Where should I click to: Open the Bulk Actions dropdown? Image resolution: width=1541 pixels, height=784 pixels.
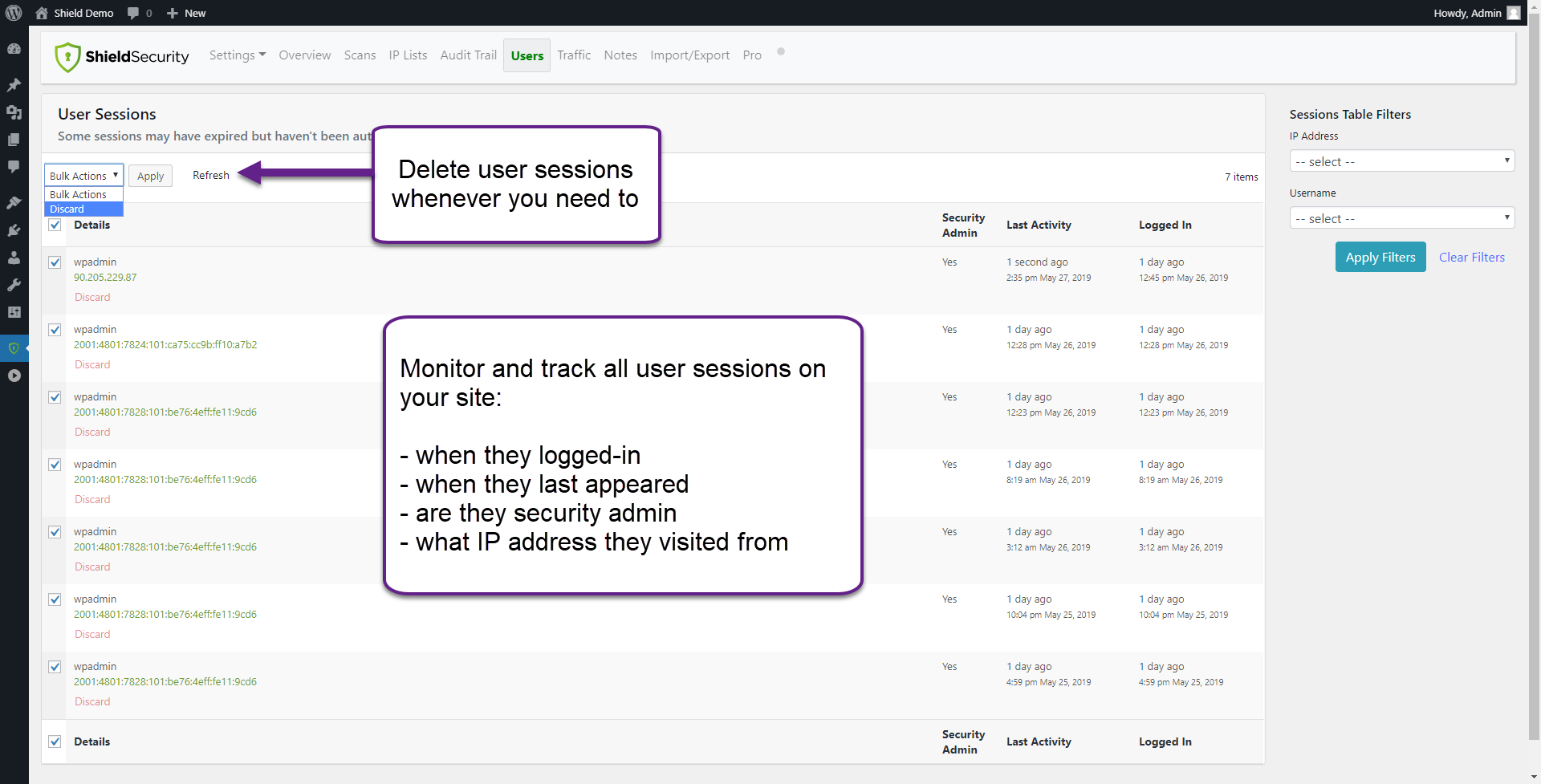click(x=83, y=176)
